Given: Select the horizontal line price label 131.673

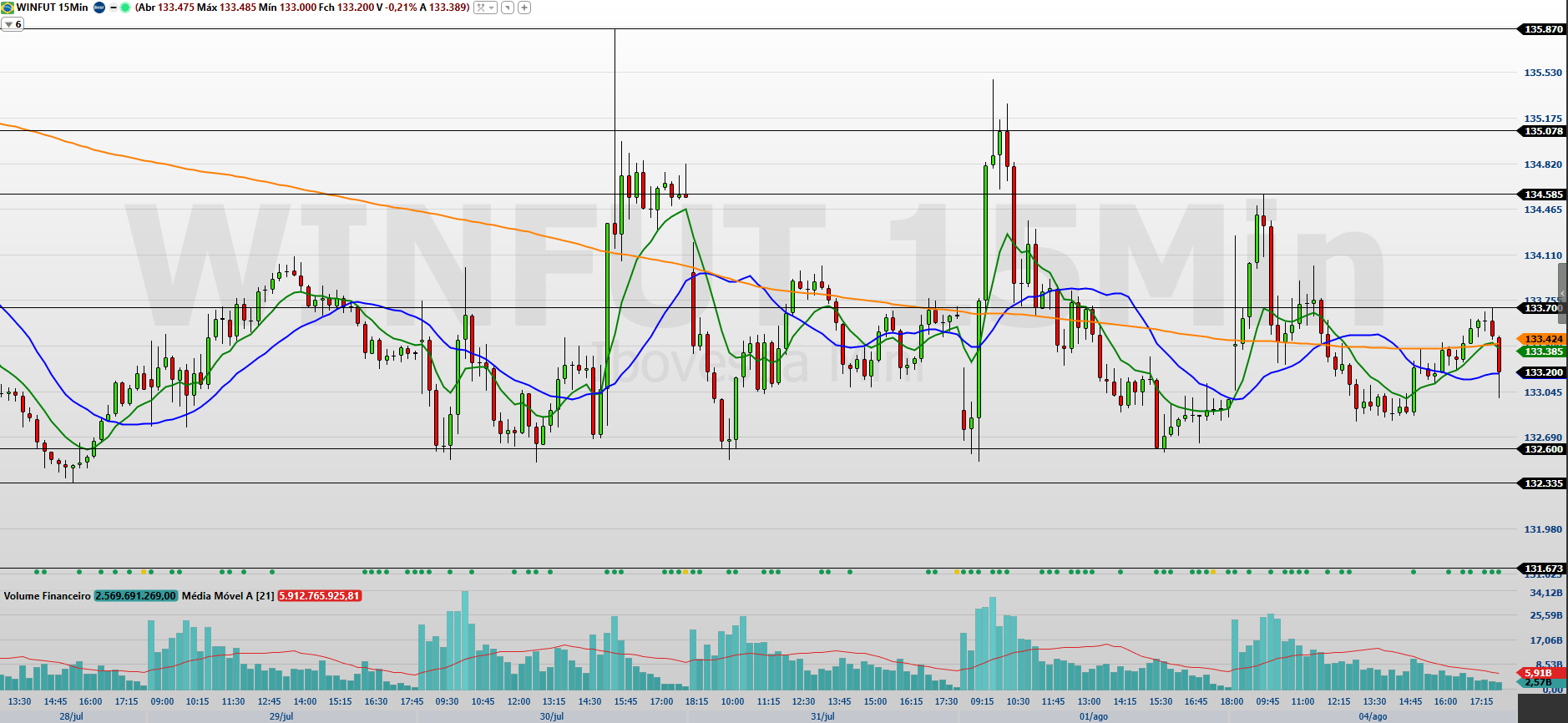Looking at the screenshot, I should click(1541, 569).
